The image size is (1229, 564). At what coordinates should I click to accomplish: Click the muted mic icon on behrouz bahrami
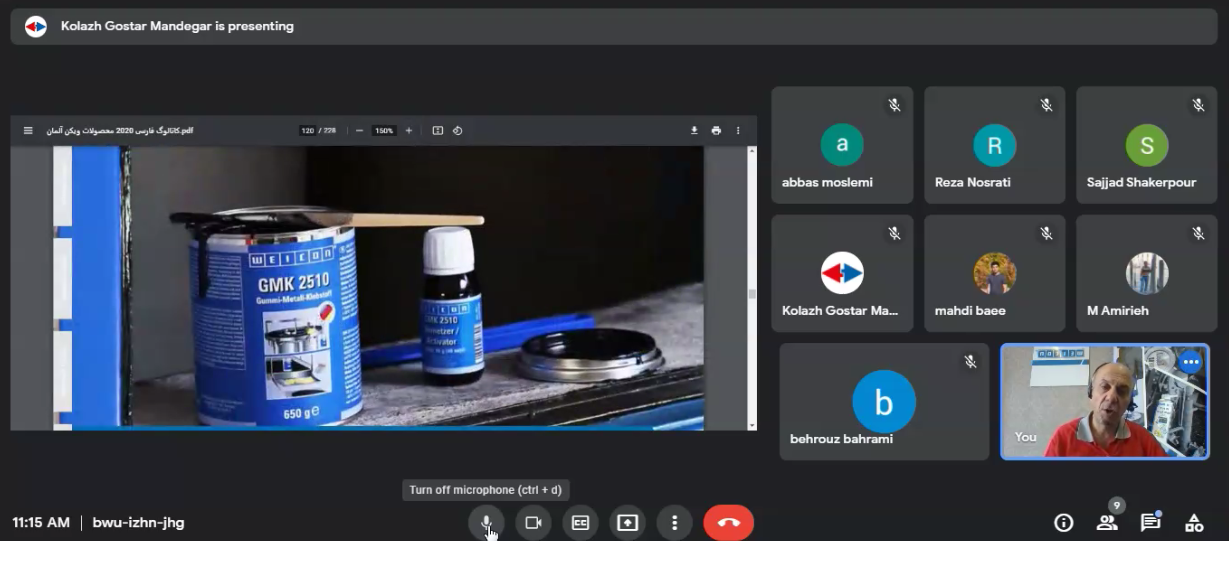click(x=970, y=362)
